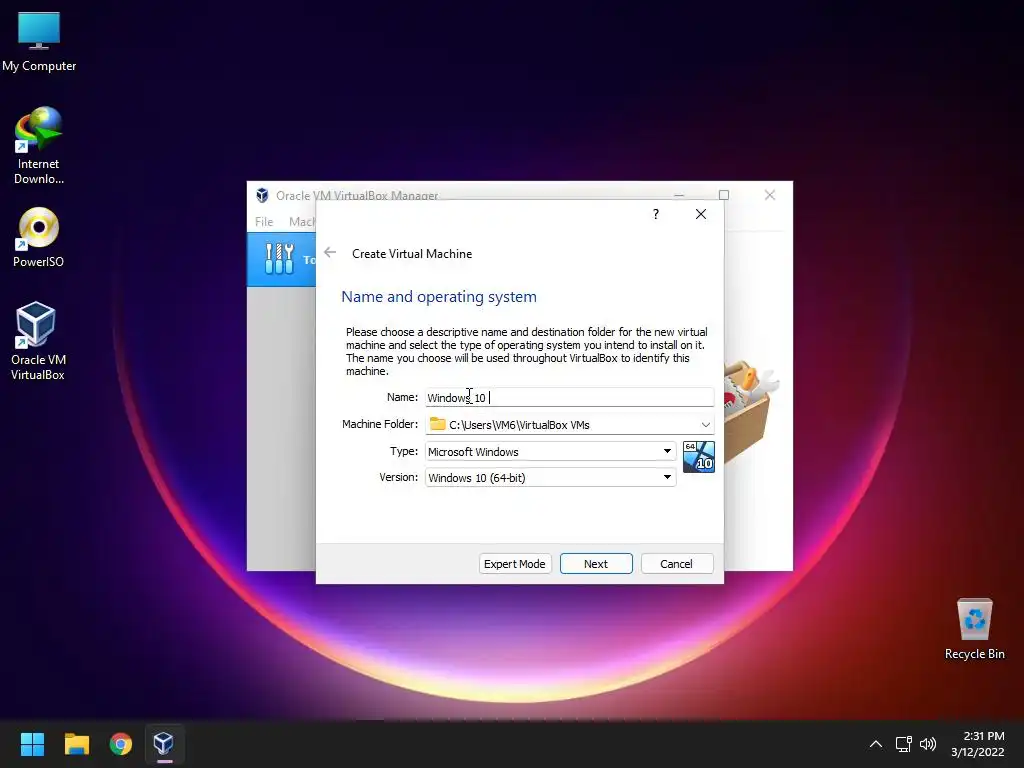Select VirtualBox taskbar icon
This screenshot has width=1024, height=768.
pos(164,744)
